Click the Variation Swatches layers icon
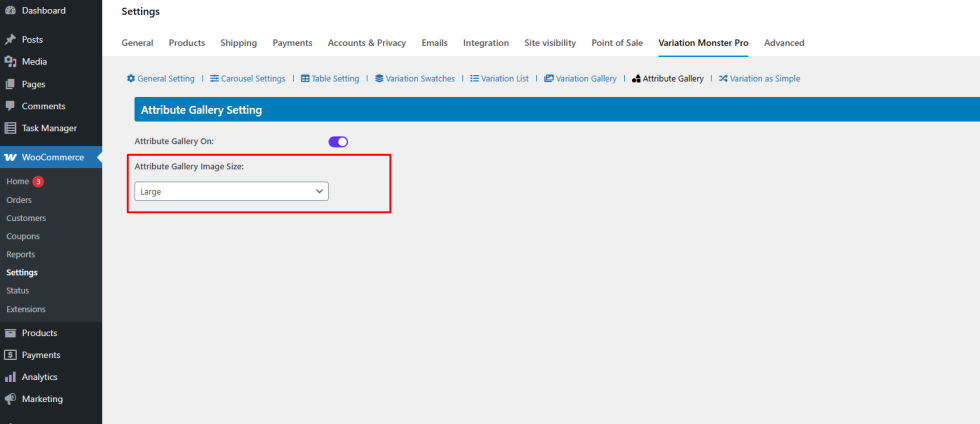The height and width of the screenshot is (424, 980). 379,78
